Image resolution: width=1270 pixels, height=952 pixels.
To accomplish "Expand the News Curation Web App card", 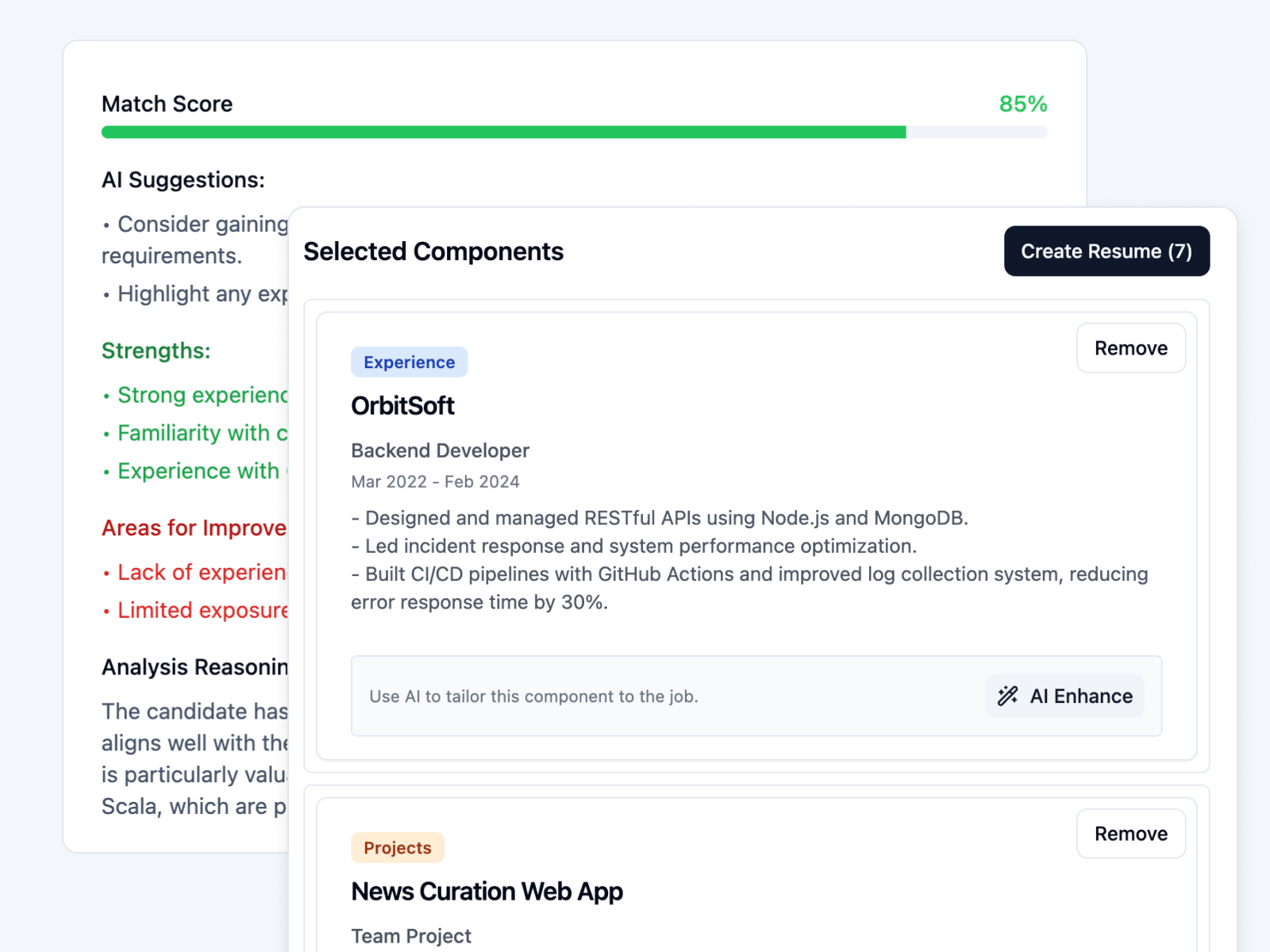I will coord(487,891).
